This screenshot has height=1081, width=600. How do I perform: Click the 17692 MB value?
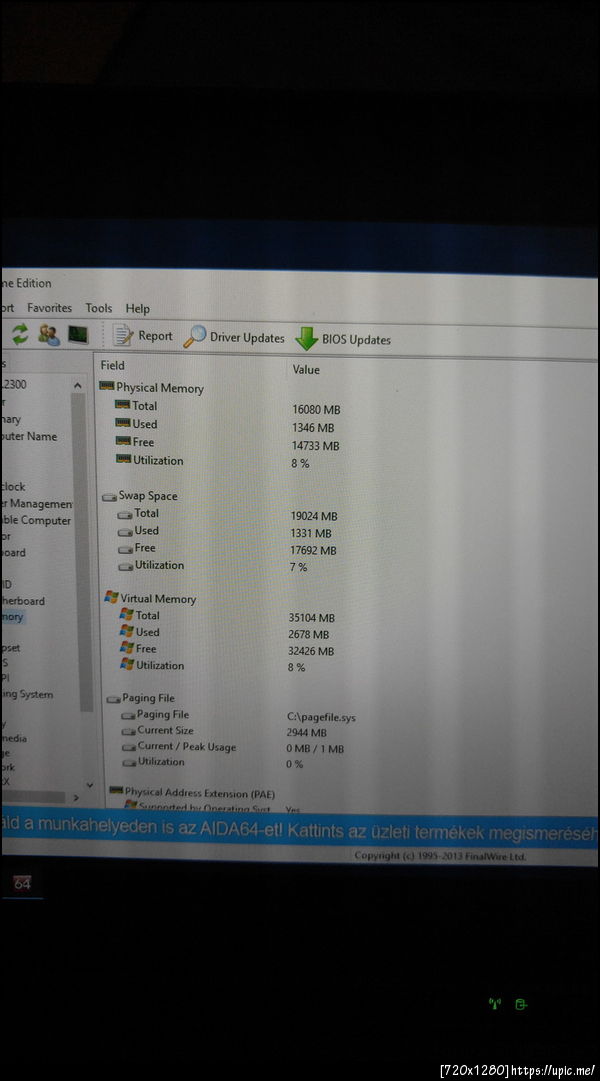(x=313, y=550)
